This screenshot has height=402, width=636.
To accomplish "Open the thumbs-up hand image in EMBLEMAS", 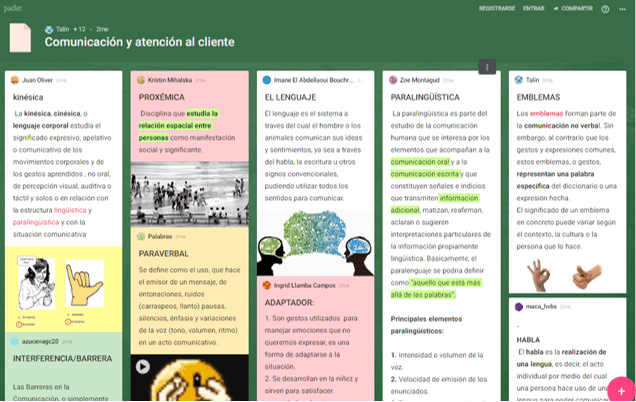I will pos(587,276).
